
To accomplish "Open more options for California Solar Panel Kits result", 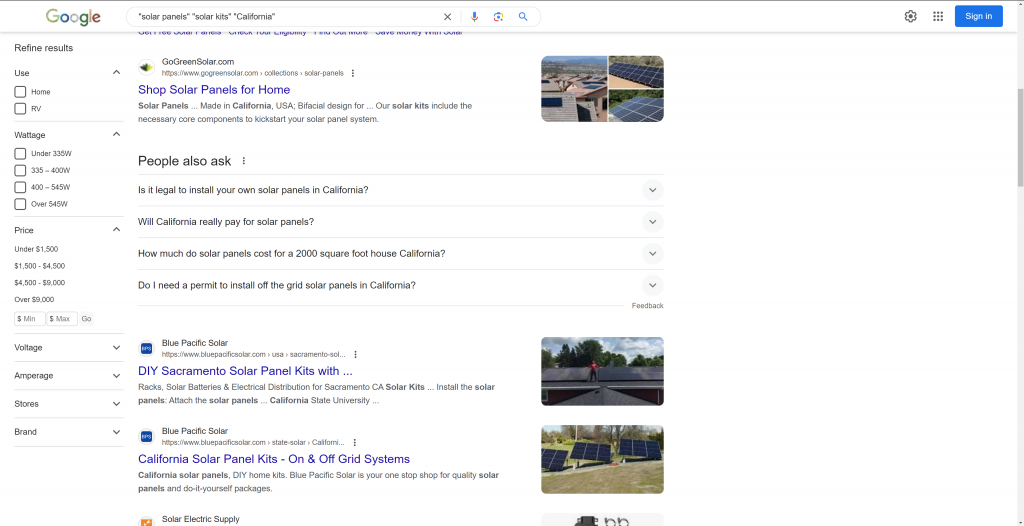I will pos(355,443).
